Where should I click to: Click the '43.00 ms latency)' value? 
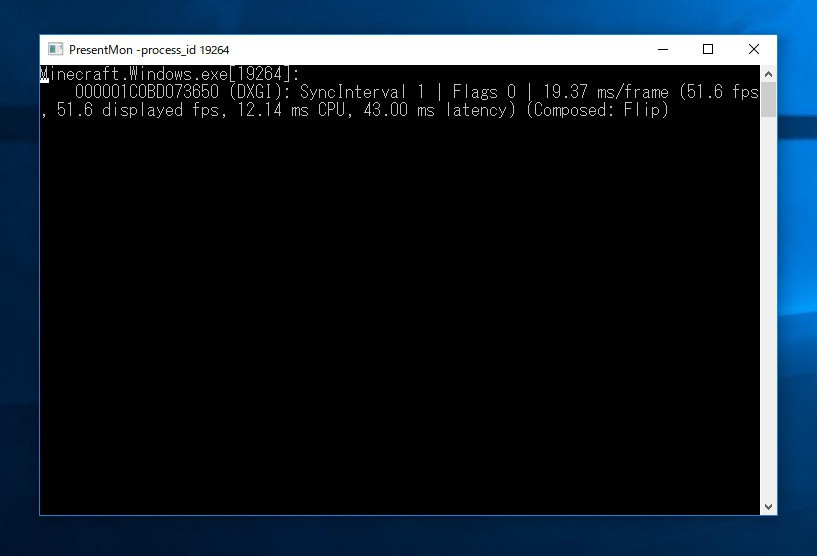pyautogui.click(x=439, y=110)
